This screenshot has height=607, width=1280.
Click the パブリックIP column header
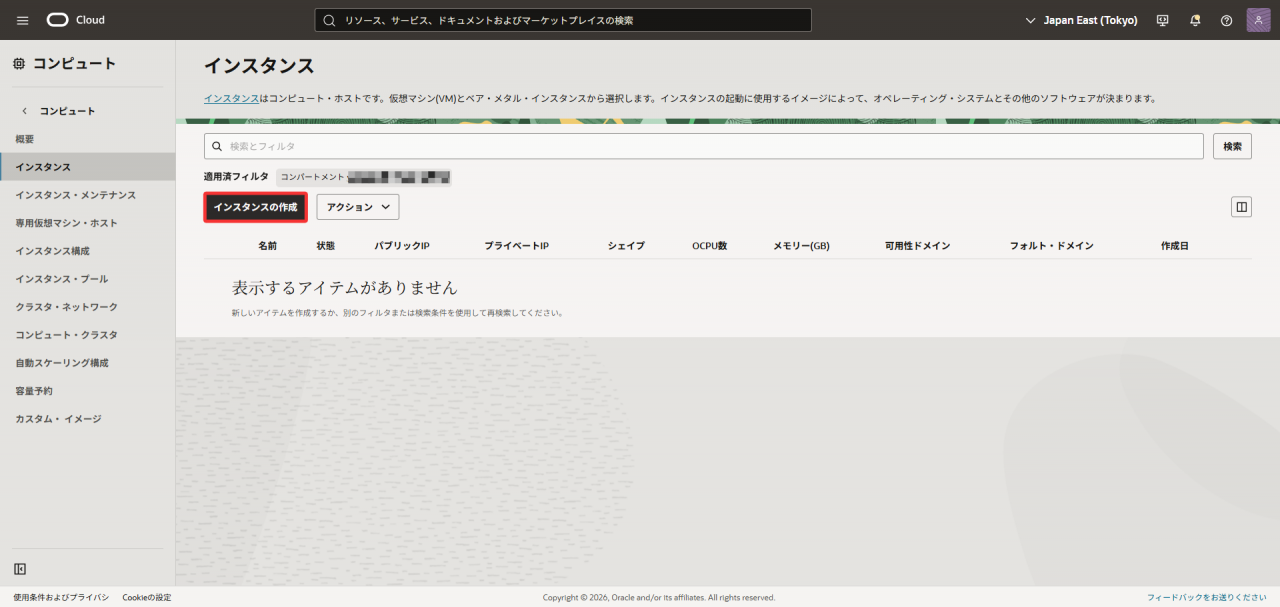click(401, 246)
